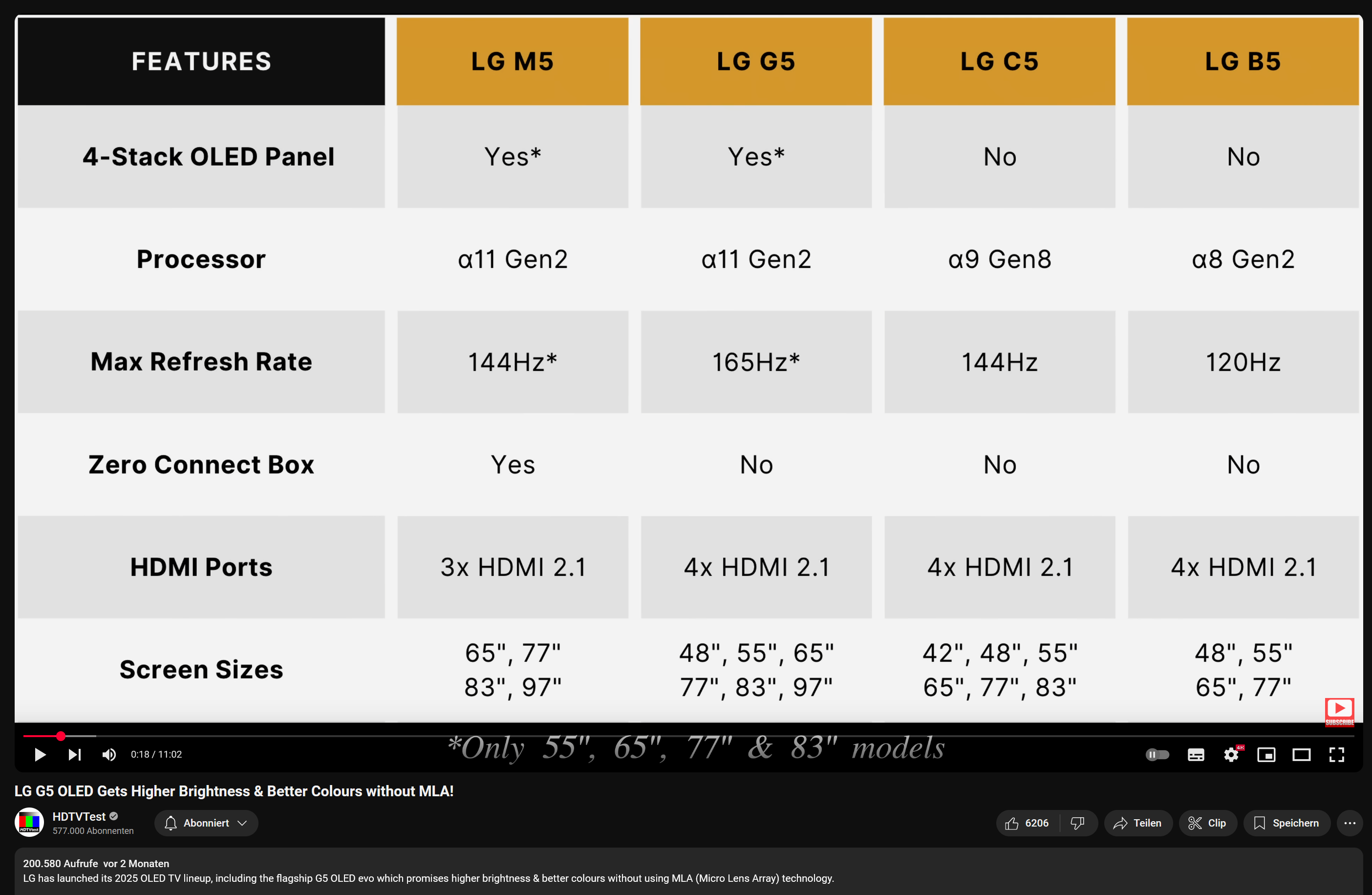Screen dimensions: 1372x895
Task: Click the HDTVTest channel avatar
Action: tap(29, 822)
